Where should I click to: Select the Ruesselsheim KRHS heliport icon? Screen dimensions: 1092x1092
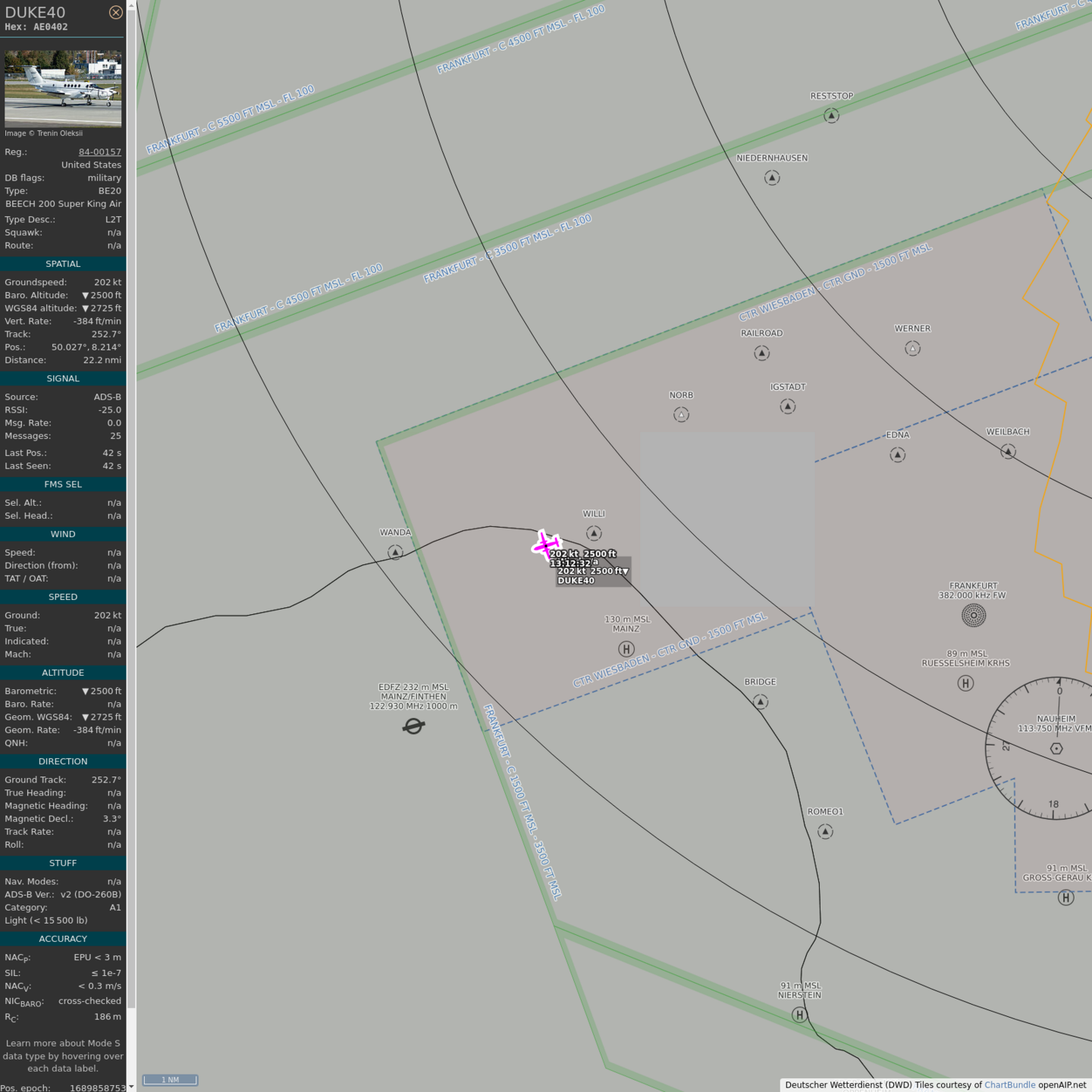click(965, 683)
